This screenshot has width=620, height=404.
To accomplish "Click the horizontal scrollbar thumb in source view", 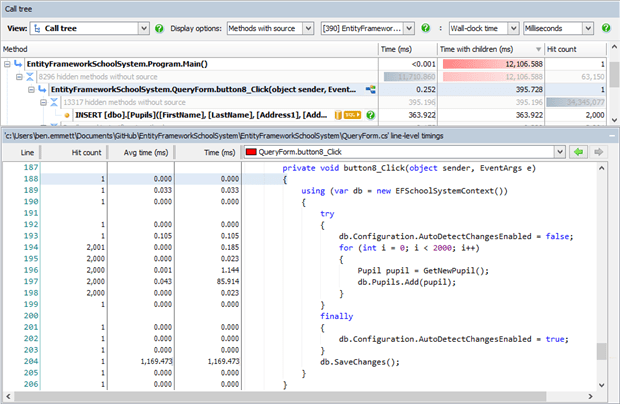I will [x=280, y=396].
